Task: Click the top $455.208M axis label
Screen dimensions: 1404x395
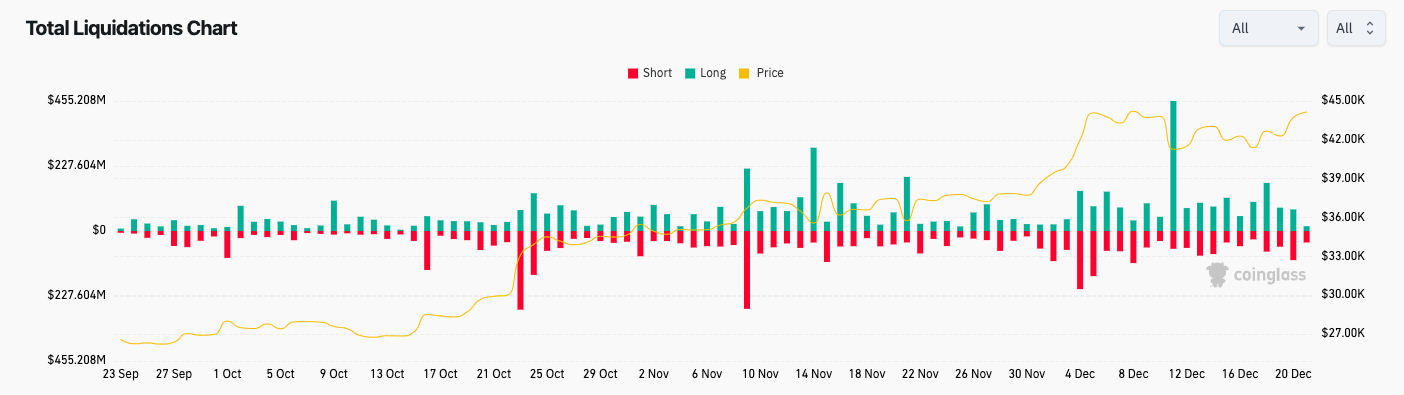Action: (x=77, y=100)
